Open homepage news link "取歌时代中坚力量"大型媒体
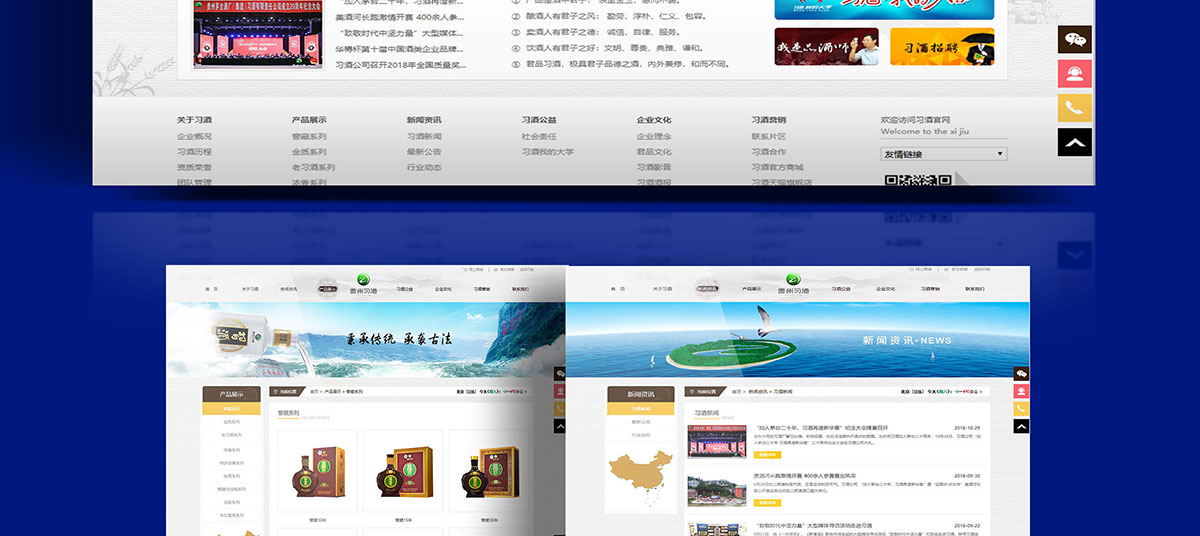This screenshot has width=1200, height=536. [400, 33]
